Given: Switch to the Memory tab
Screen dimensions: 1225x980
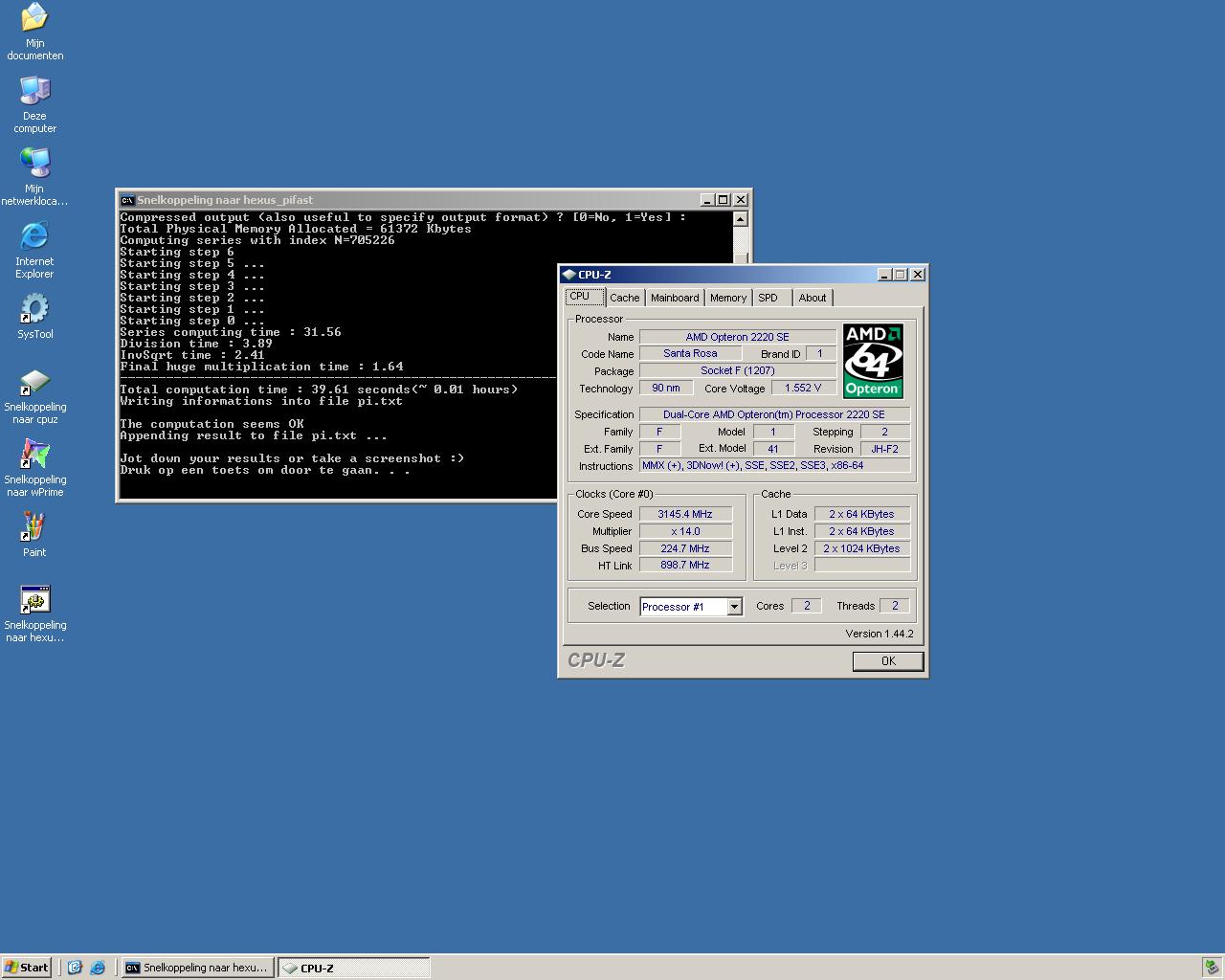Looking at the screenshot, I should coord(728,298).
